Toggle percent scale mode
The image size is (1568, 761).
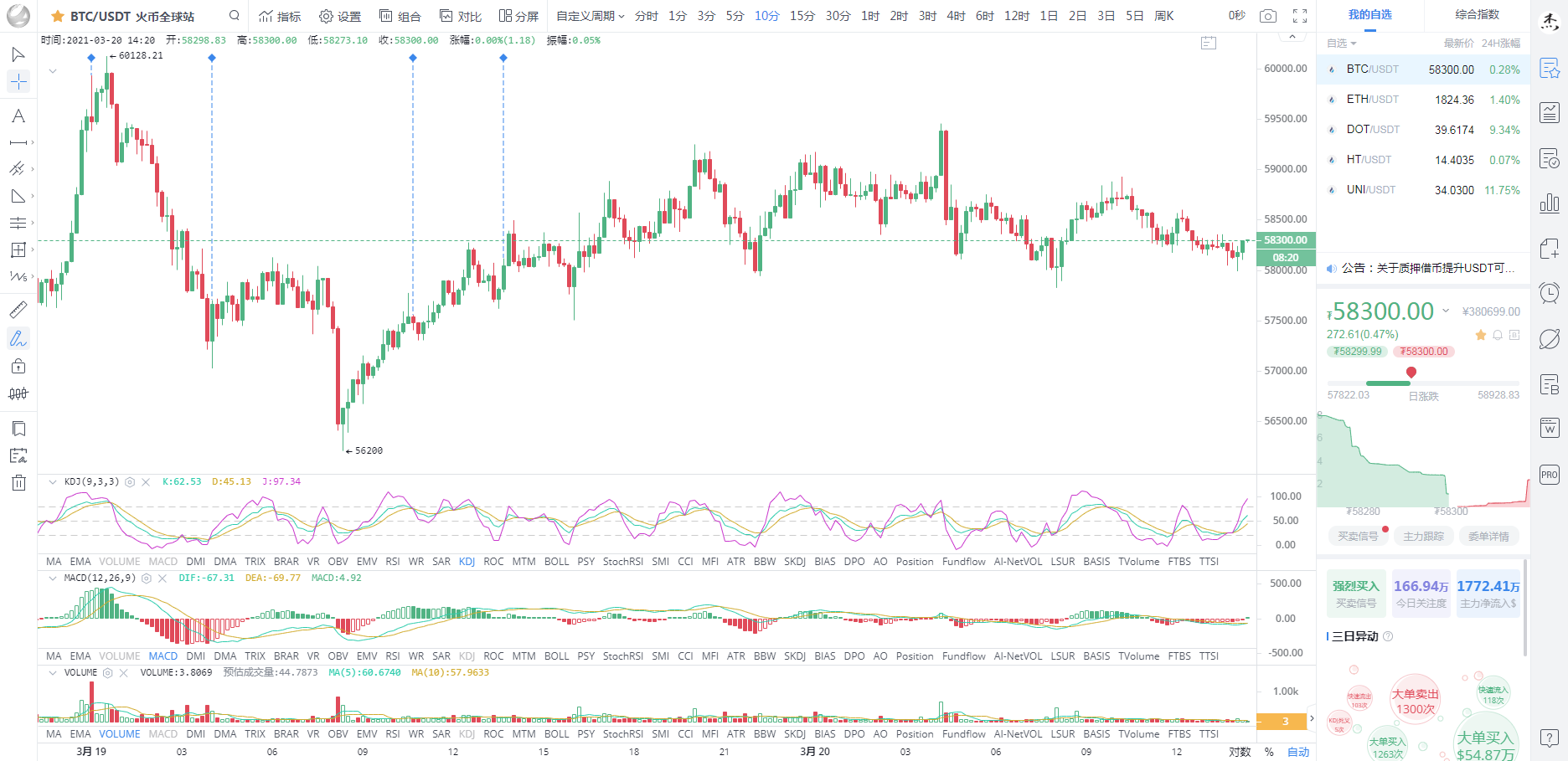pos(1269,752)
